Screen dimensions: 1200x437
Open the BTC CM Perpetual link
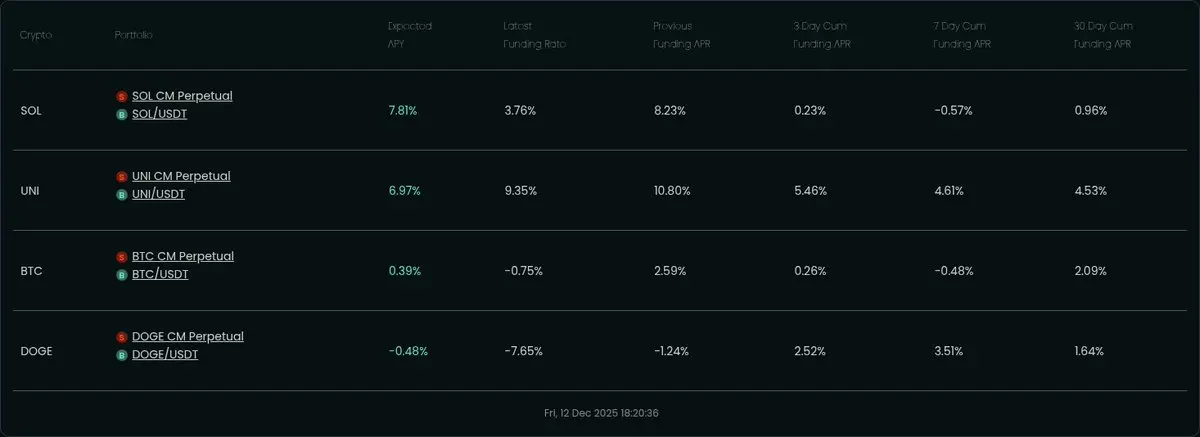183,257
